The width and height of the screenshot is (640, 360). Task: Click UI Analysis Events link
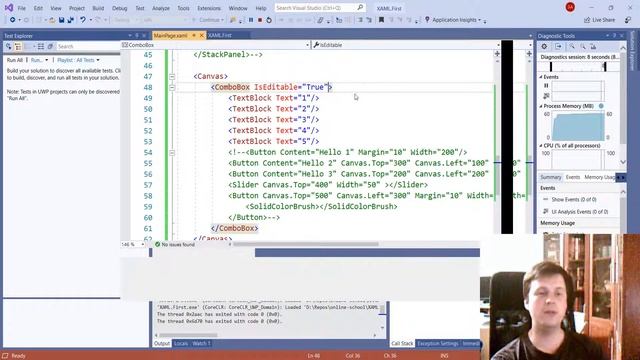[580, 211]
